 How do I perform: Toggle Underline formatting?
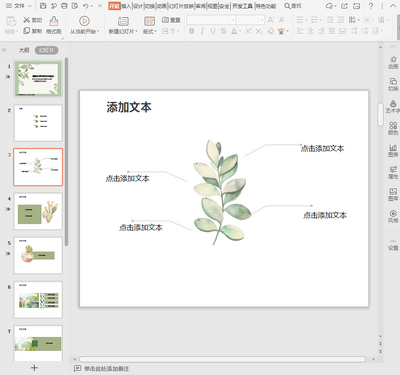click(x=213, y=31)
